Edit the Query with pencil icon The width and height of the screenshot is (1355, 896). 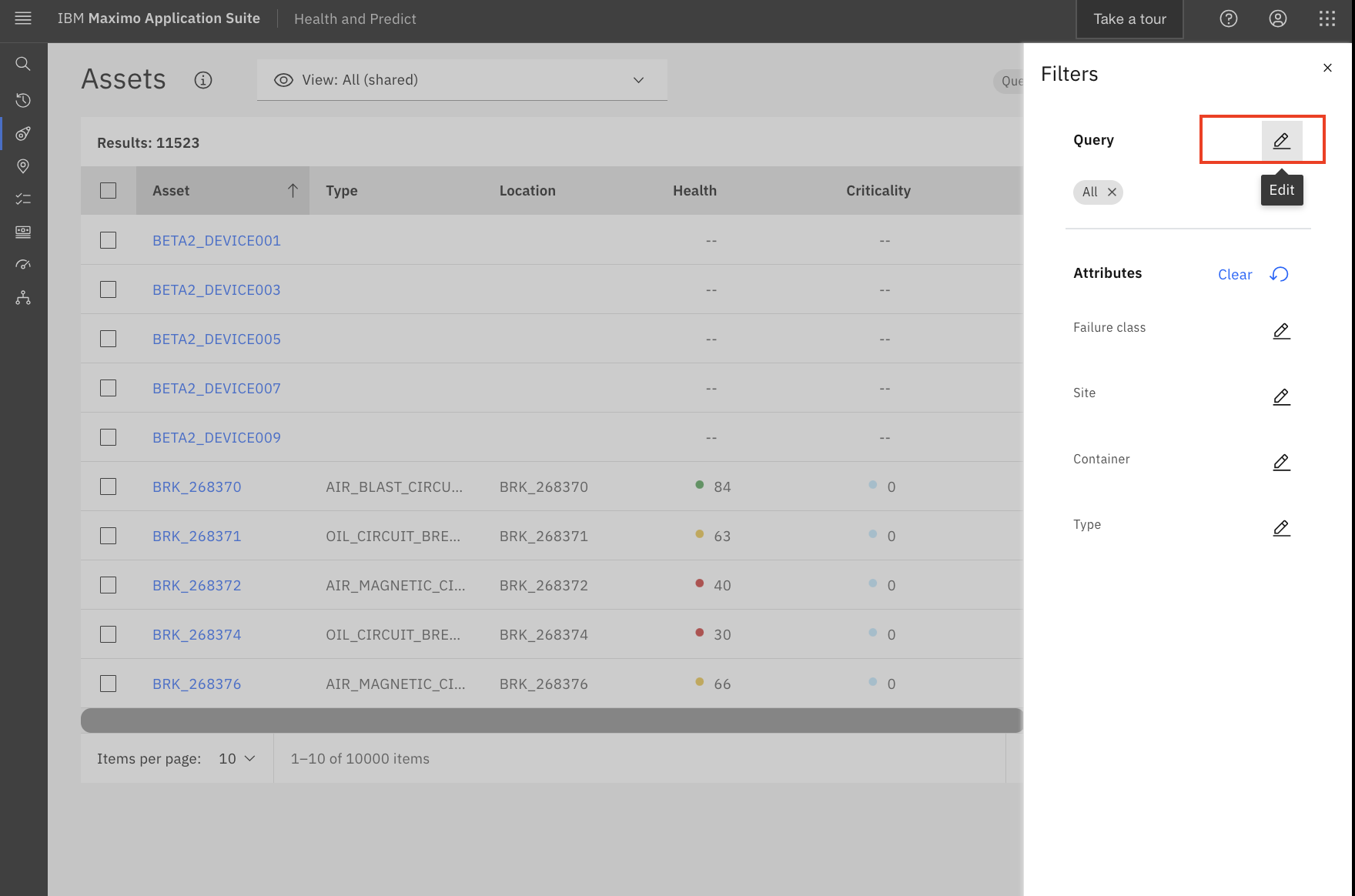(1282, 140)
